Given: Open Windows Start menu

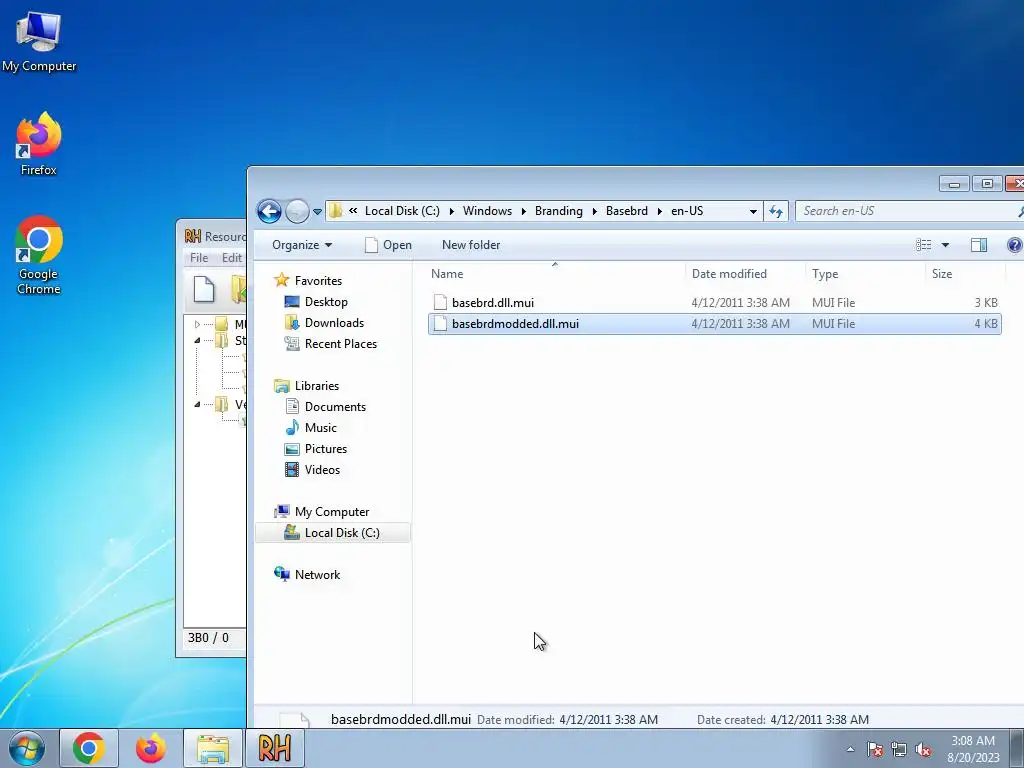Looking at the screenshot, I should [x=27, y=748].
